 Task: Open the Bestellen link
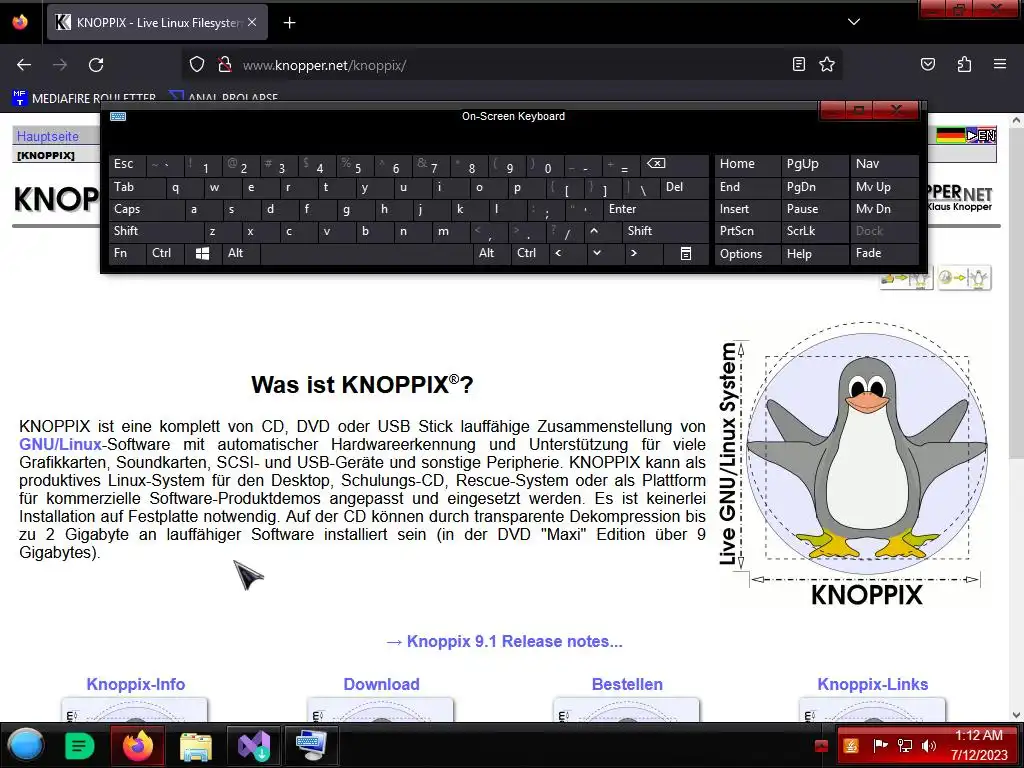[x=627, y=684]
